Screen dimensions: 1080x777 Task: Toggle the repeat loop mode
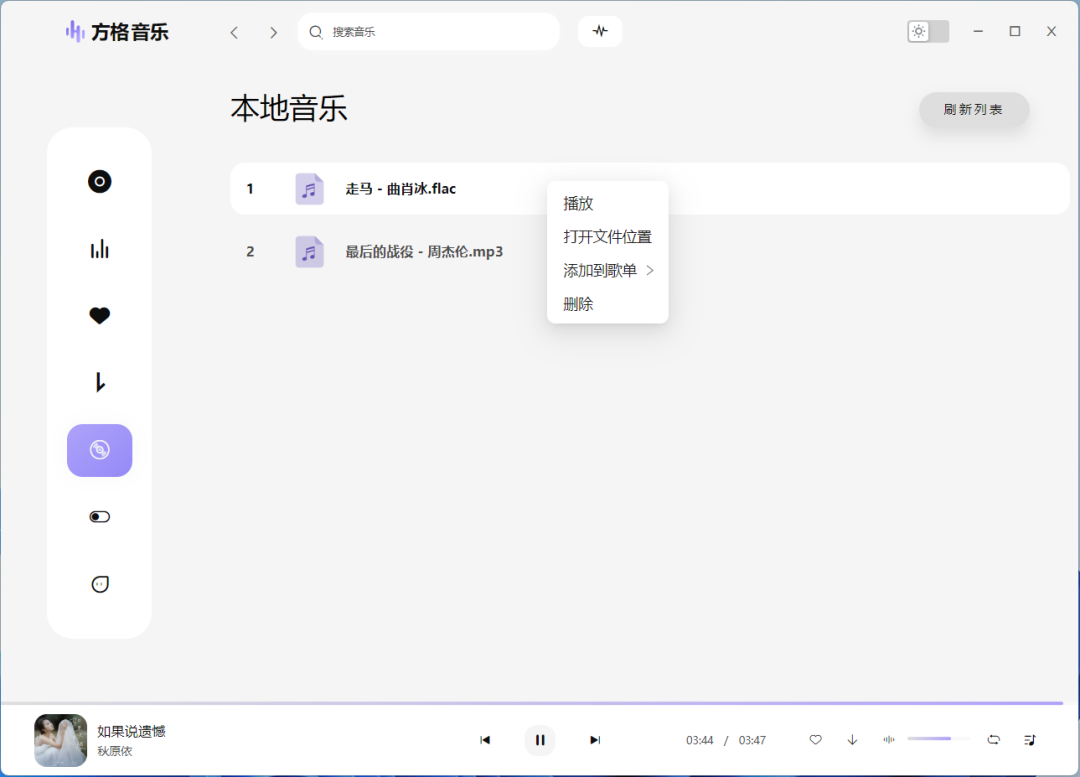(993, 740)
